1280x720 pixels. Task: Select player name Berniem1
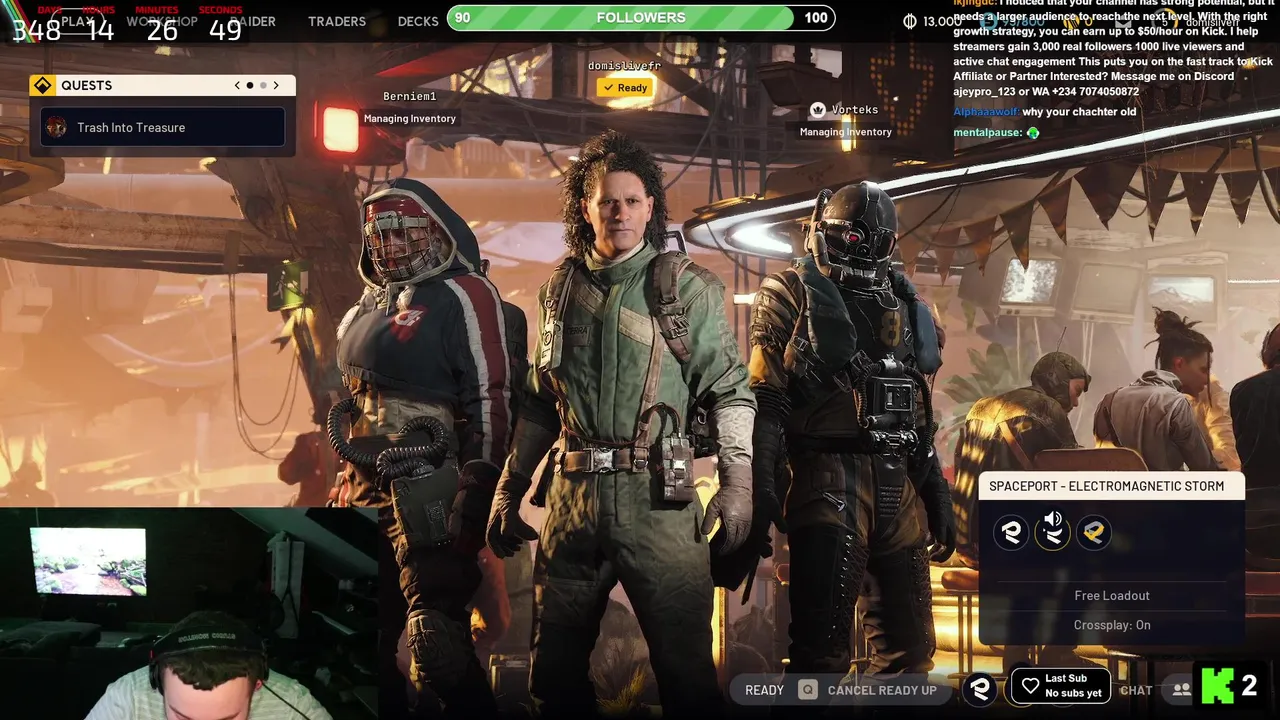[x=410, y=96]
